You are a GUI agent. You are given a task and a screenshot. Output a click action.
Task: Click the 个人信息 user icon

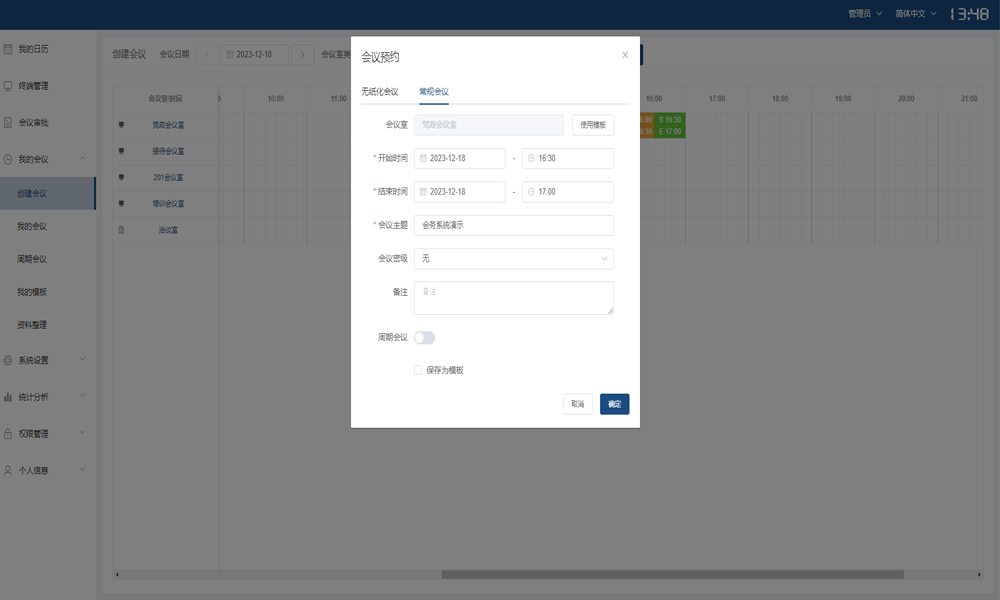coord(8,470)
